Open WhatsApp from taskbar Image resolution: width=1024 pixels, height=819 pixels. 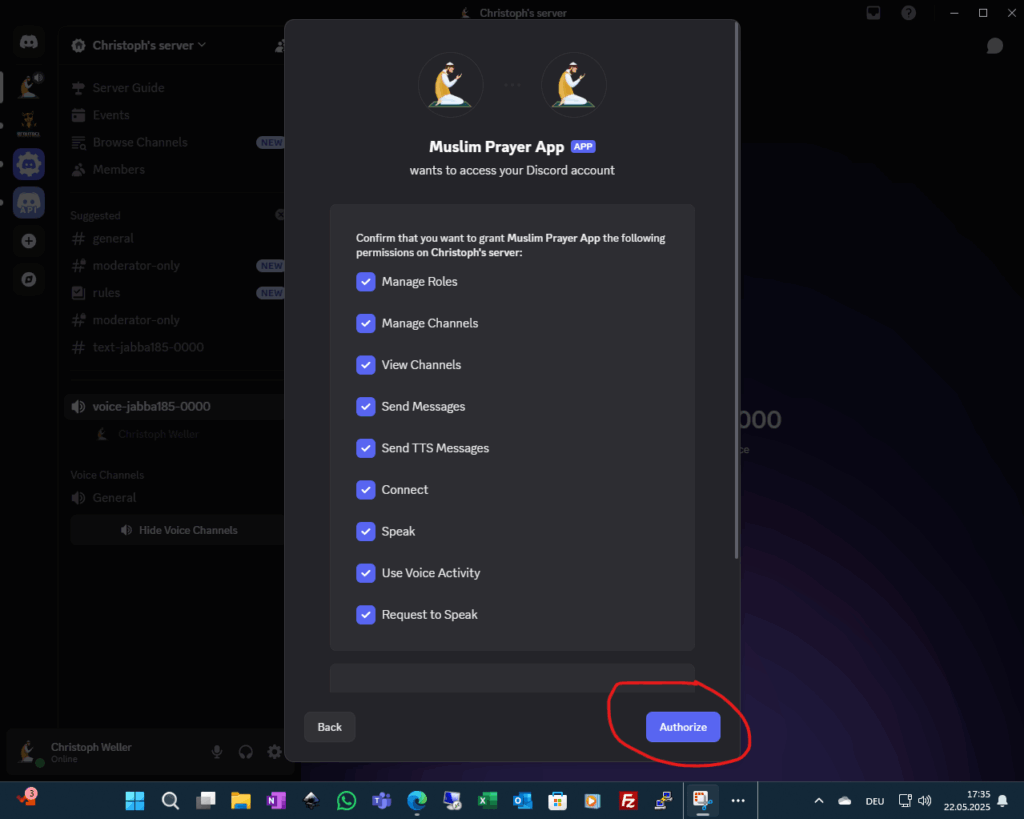(347, 801)
